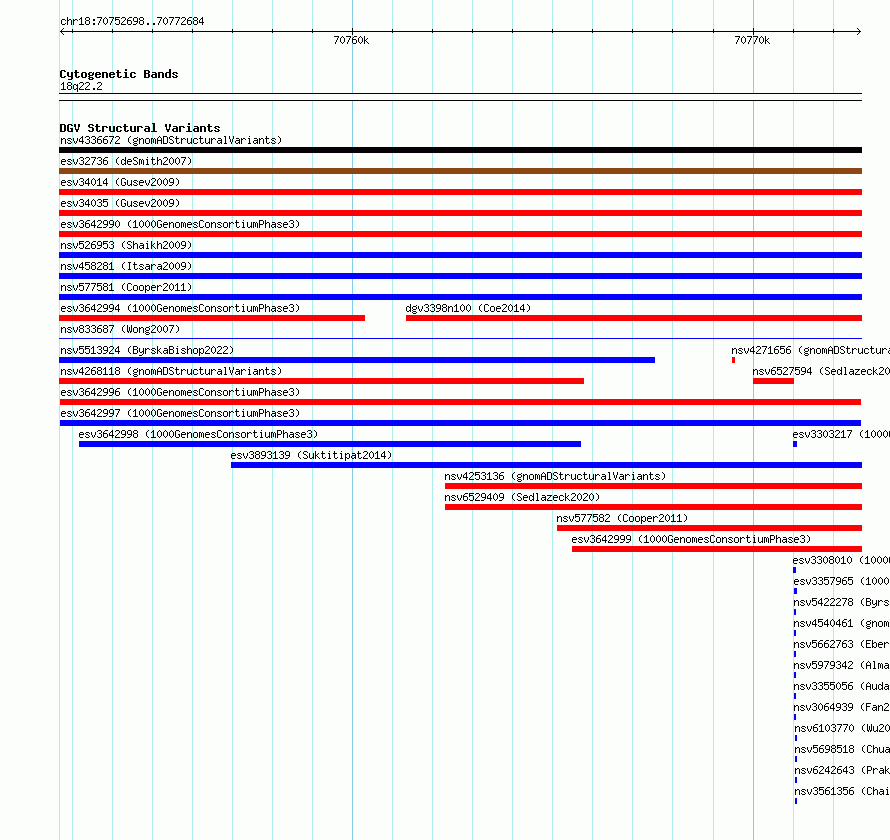This screenshot has height=840, width=890.
Task: Click the red esv3642999 variant bar
Action: tap(717, 549)
